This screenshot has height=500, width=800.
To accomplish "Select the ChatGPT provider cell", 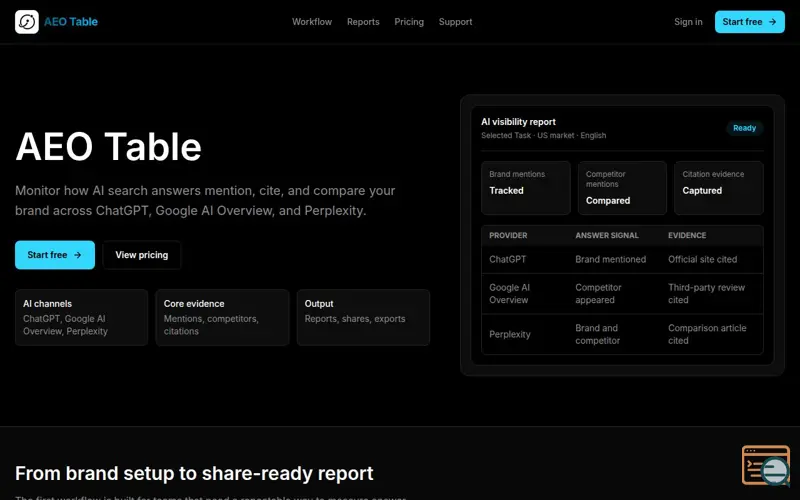I will (x=508, y=259).
